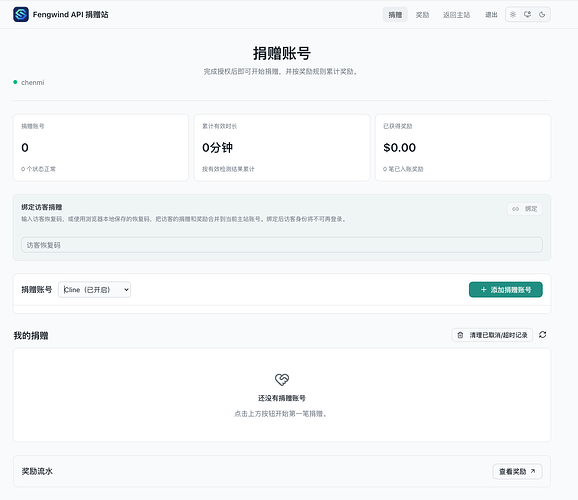
Task: Click the 奖励流水 heading
Action: tap(37, 471)
